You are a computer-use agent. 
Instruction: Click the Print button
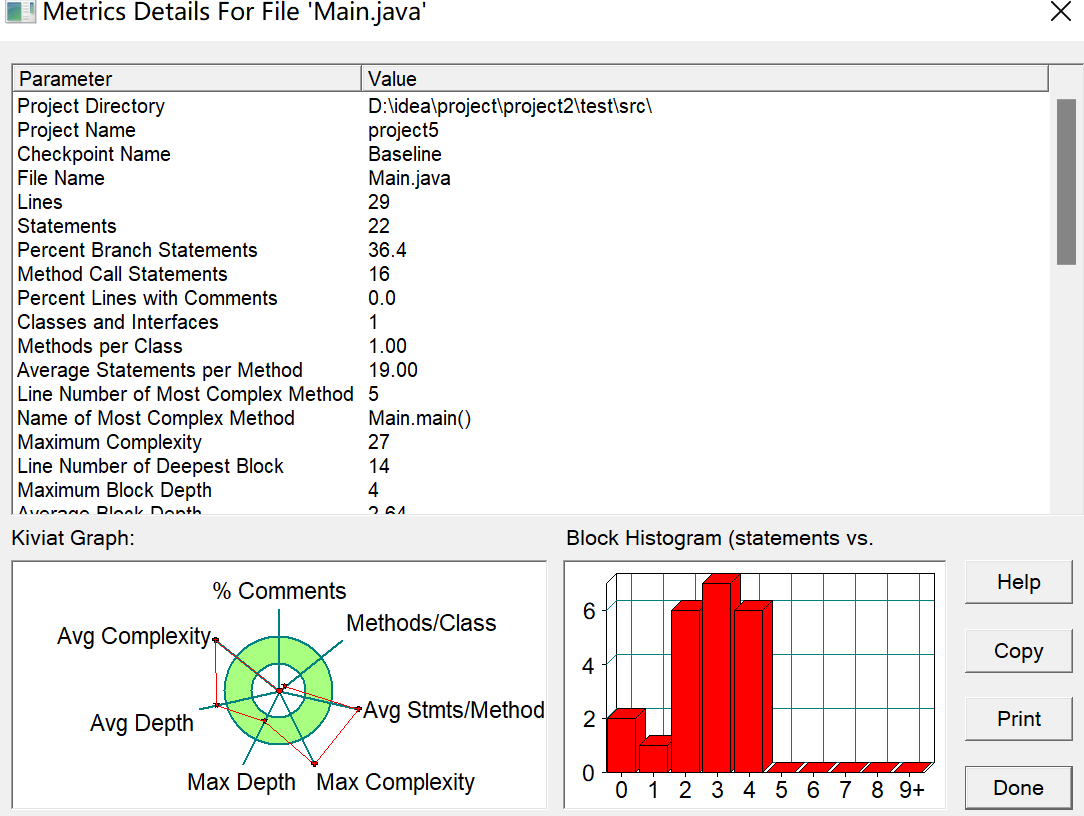coord(1018,719)
